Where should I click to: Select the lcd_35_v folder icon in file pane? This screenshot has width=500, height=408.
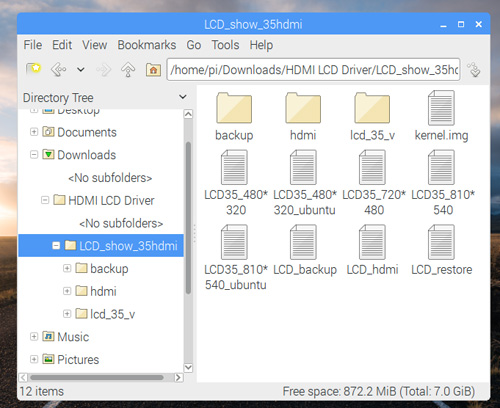[x=372, y=108]
